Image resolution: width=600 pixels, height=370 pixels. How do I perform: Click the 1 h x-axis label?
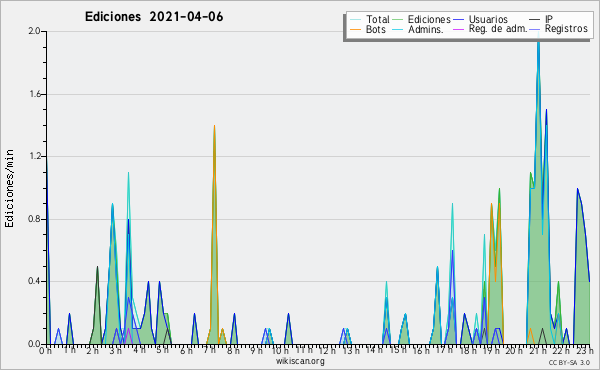[69, 350]
